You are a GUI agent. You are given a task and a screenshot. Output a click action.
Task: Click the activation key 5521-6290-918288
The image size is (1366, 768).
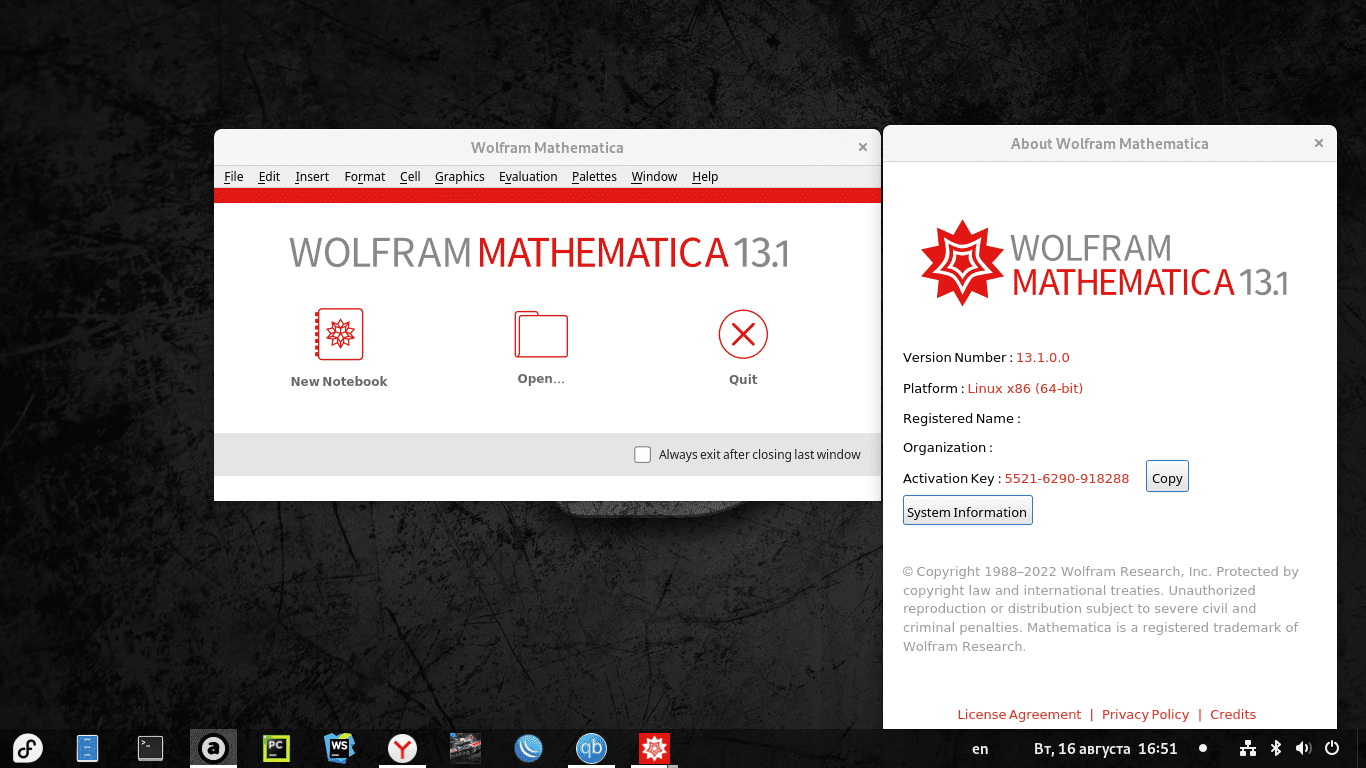1067,478
